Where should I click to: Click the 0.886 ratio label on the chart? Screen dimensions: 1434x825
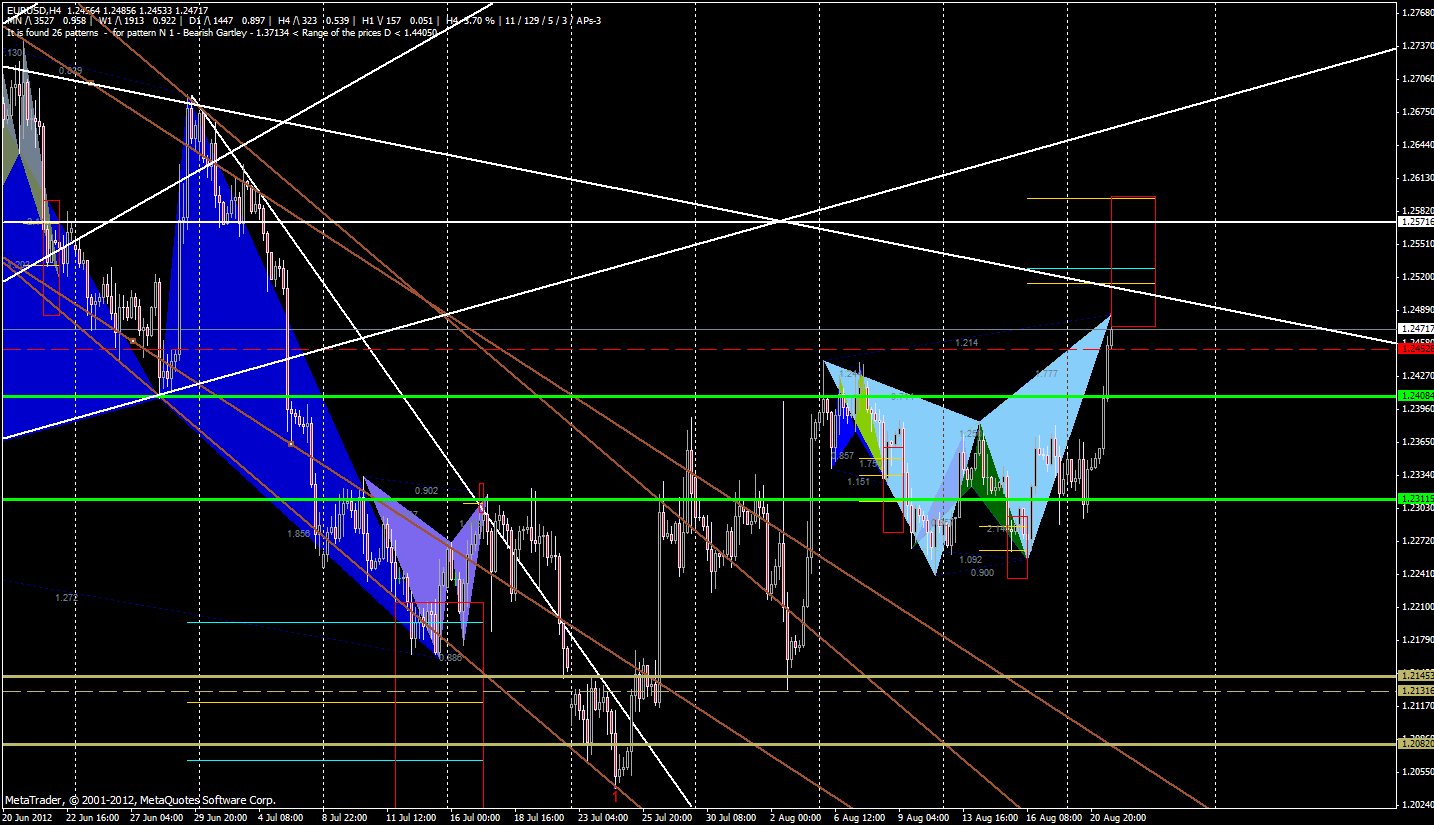click(450, 657)
